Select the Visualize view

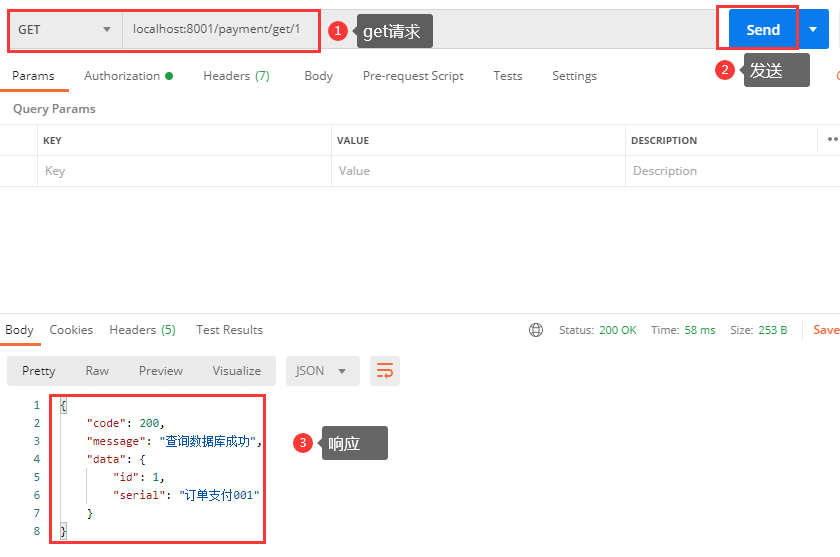237,371
